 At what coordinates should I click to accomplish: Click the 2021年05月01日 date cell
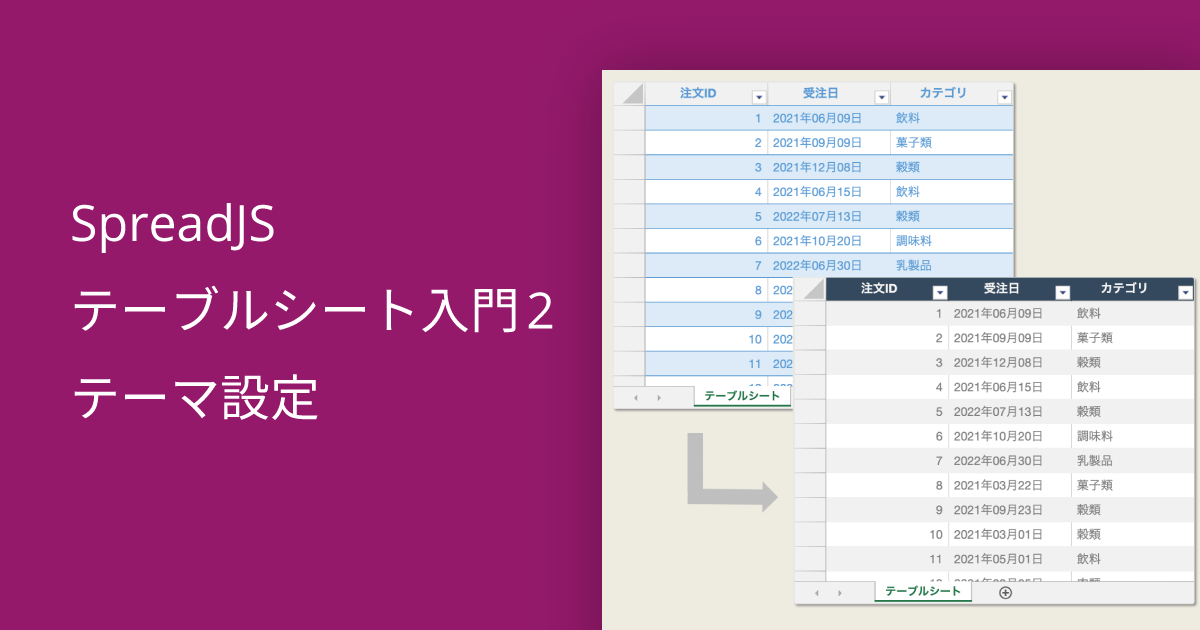tap(998, 559)
